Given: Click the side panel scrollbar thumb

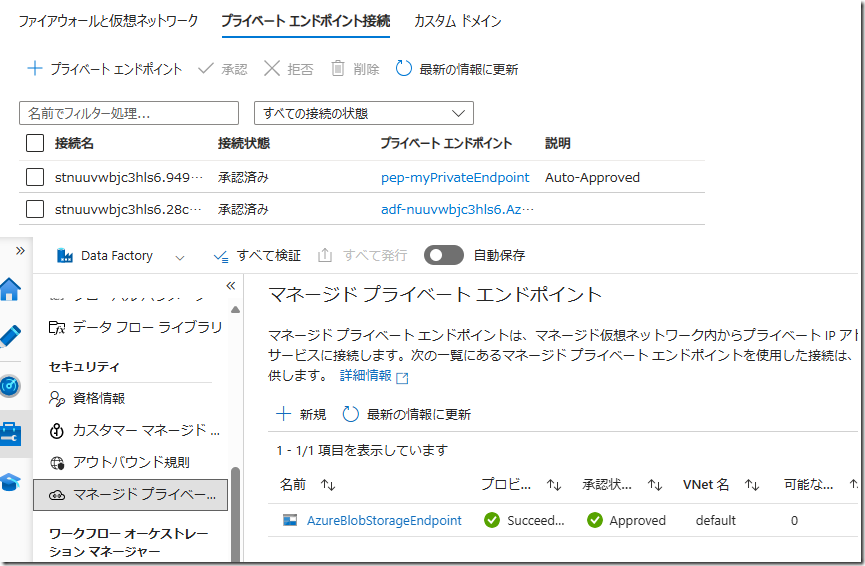Looking at the screenshot, I should click(236, 513).
